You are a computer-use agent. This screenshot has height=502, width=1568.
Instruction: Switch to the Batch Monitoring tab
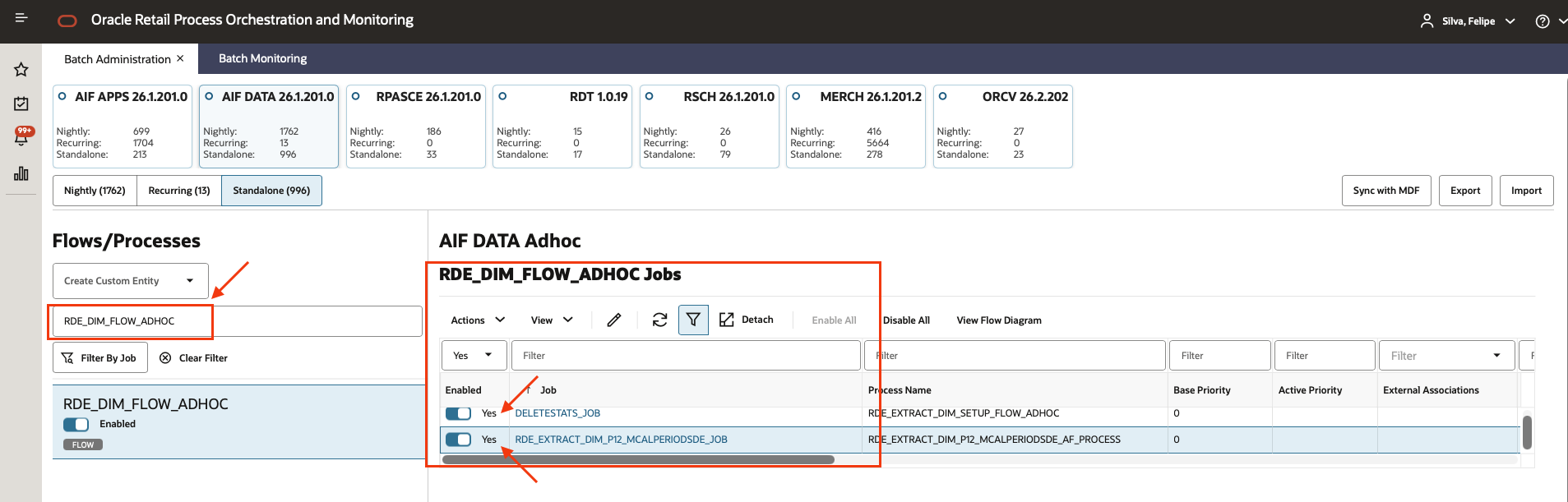tap(262, 58)
